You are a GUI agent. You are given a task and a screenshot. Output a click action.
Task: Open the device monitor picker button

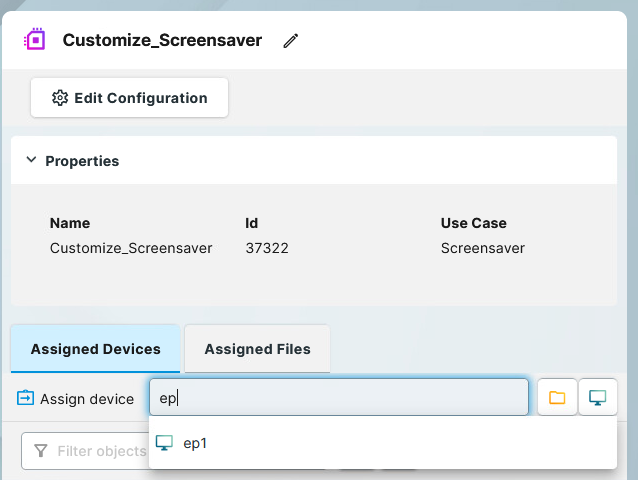(598, 398)
